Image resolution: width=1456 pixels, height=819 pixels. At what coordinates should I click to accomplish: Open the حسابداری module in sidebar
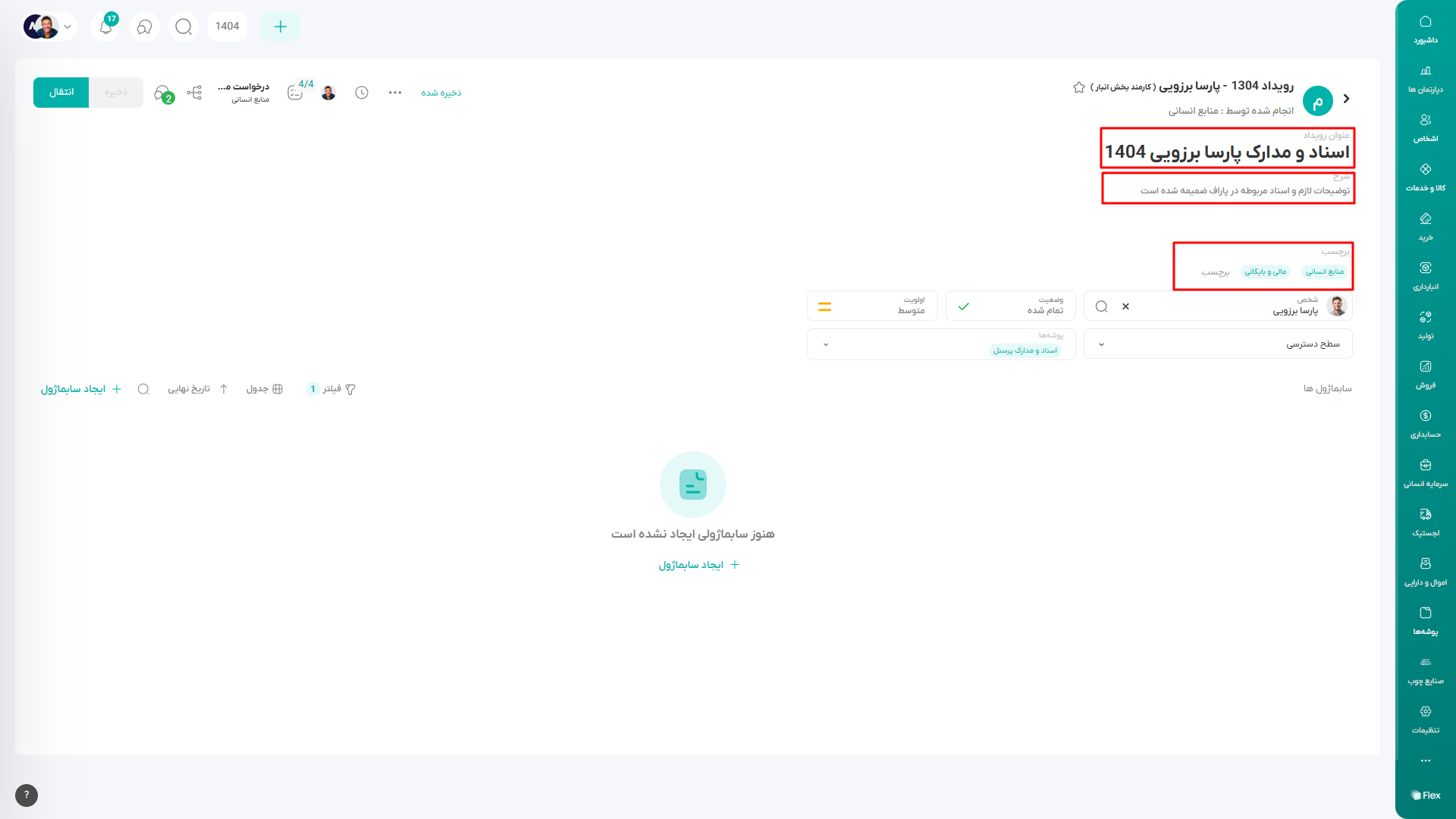(x=1425, y=424)
